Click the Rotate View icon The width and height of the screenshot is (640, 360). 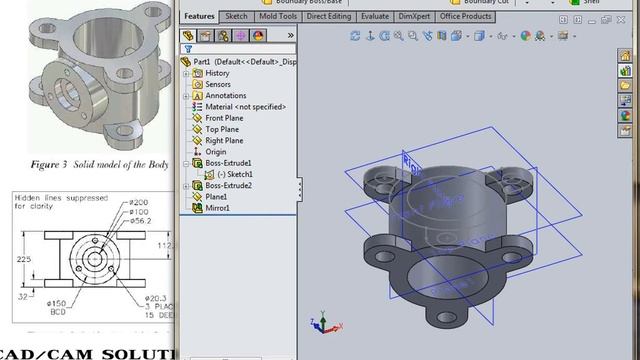pos(384,36)
